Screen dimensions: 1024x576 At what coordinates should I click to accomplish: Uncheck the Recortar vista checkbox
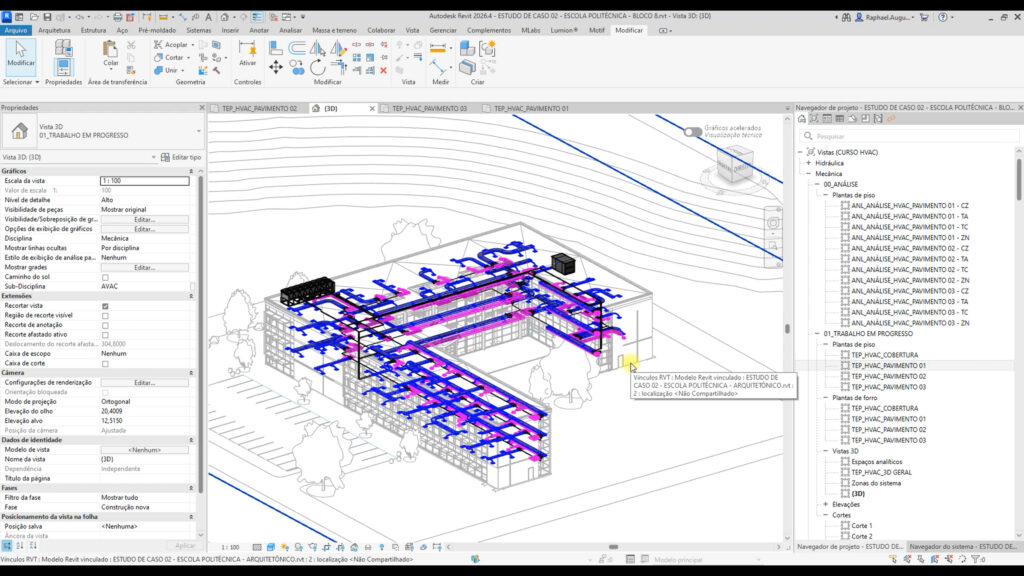point(105,306)
